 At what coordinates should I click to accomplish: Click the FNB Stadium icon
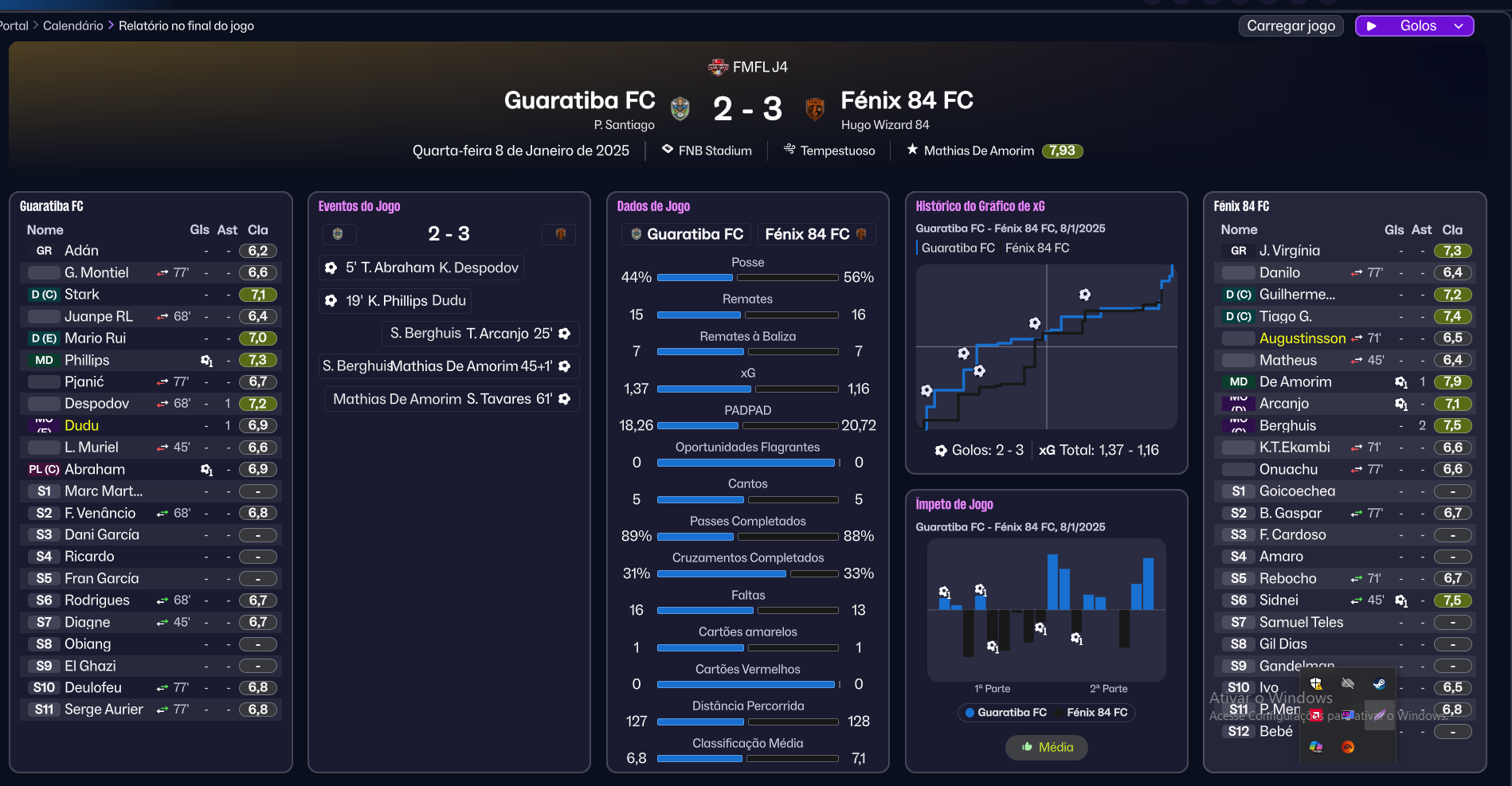click(668, 150)
